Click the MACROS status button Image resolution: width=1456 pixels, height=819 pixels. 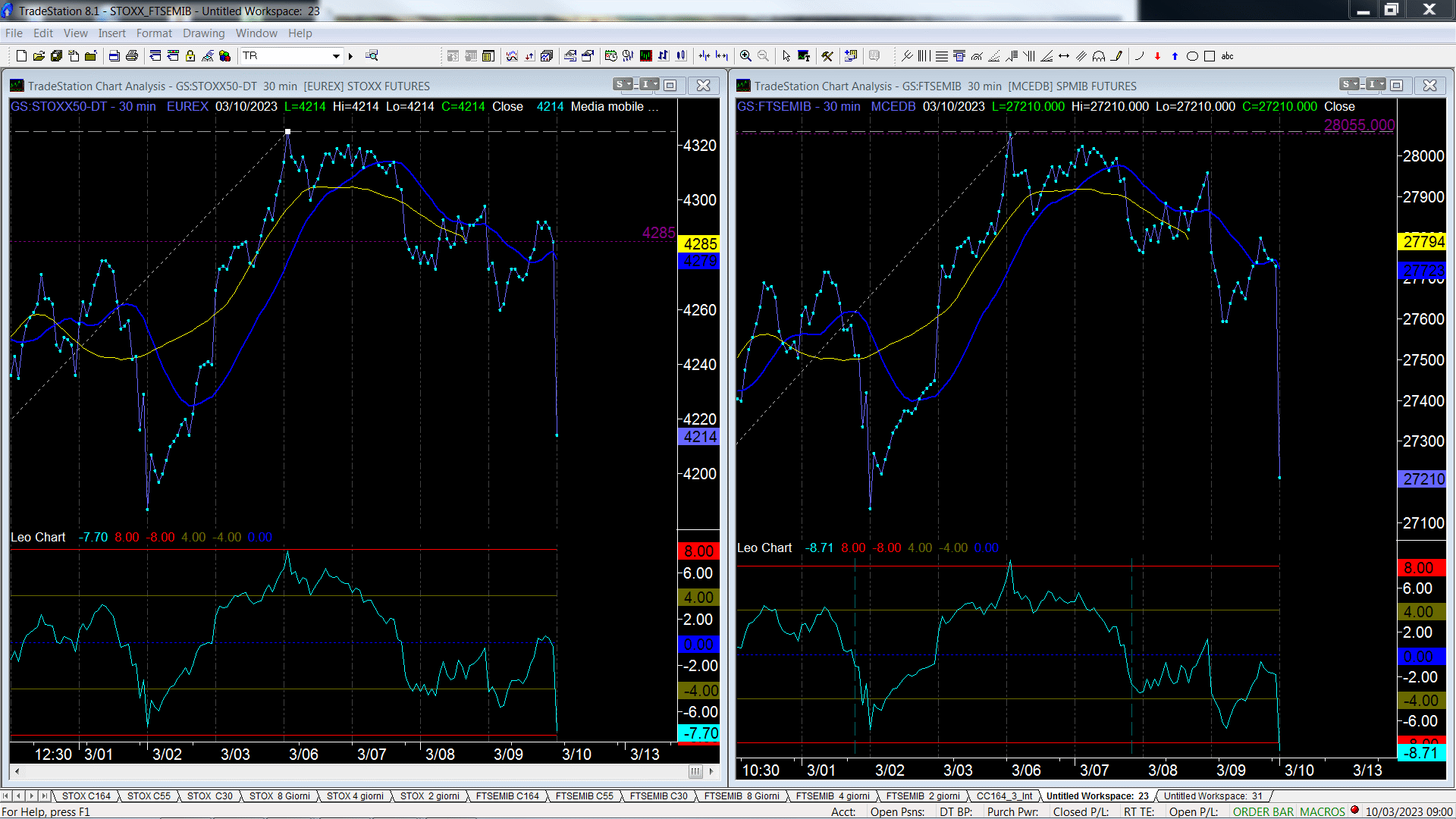click(1323, 811)
